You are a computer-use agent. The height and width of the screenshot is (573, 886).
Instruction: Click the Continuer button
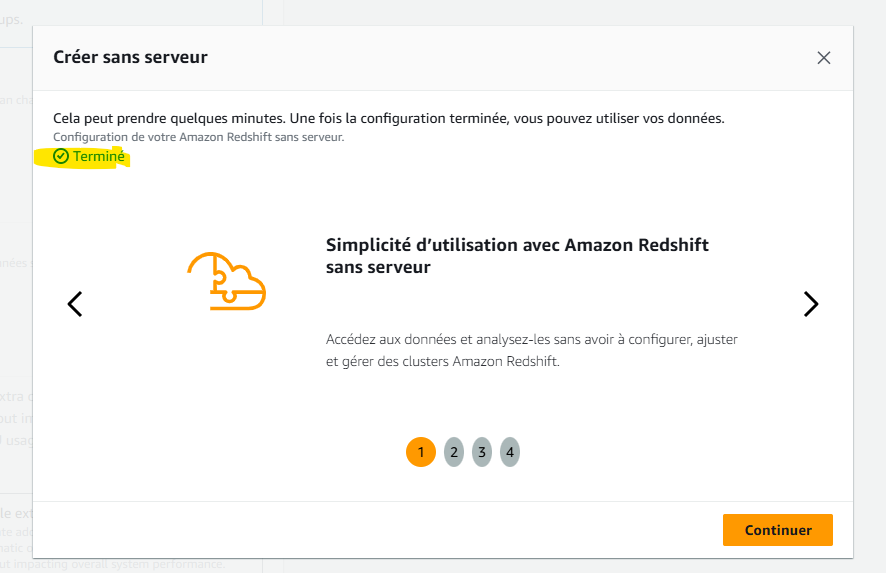778,530
